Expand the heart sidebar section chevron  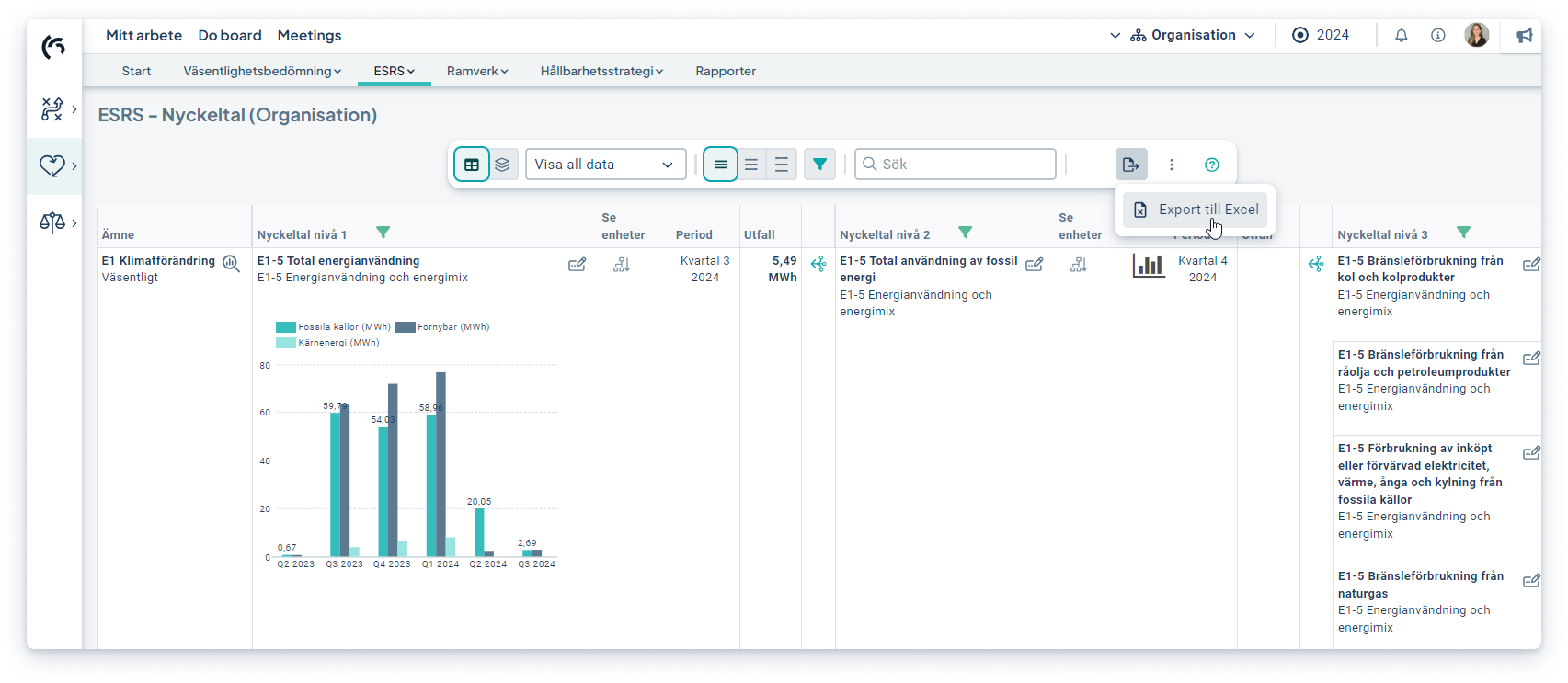(x=74, y=165)
